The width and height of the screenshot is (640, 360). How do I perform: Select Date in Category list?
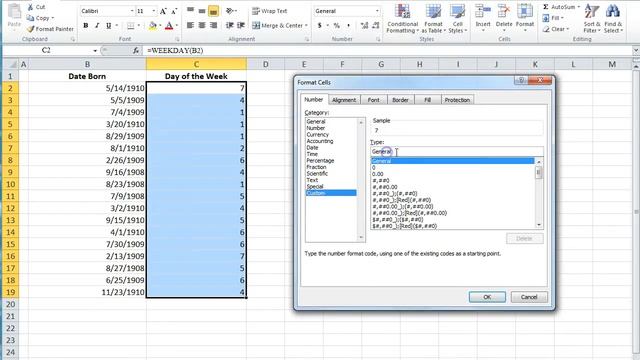point(312,148)
